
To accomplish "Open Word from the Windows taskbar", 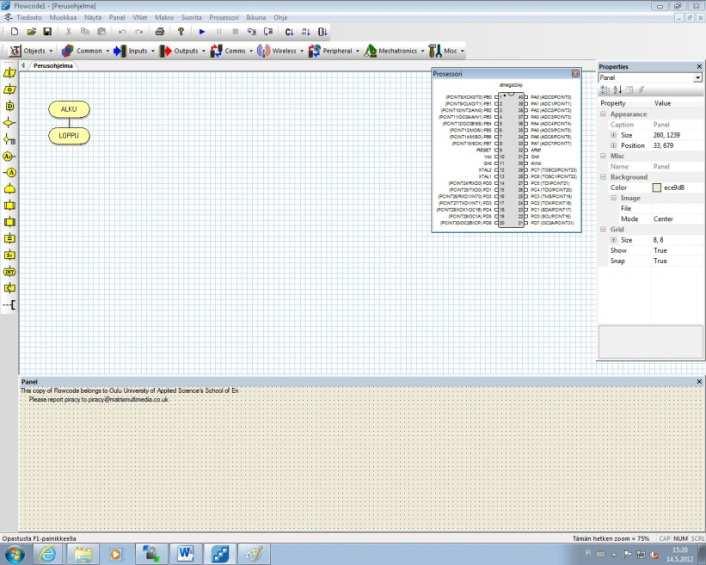I will tap(186, 554).
